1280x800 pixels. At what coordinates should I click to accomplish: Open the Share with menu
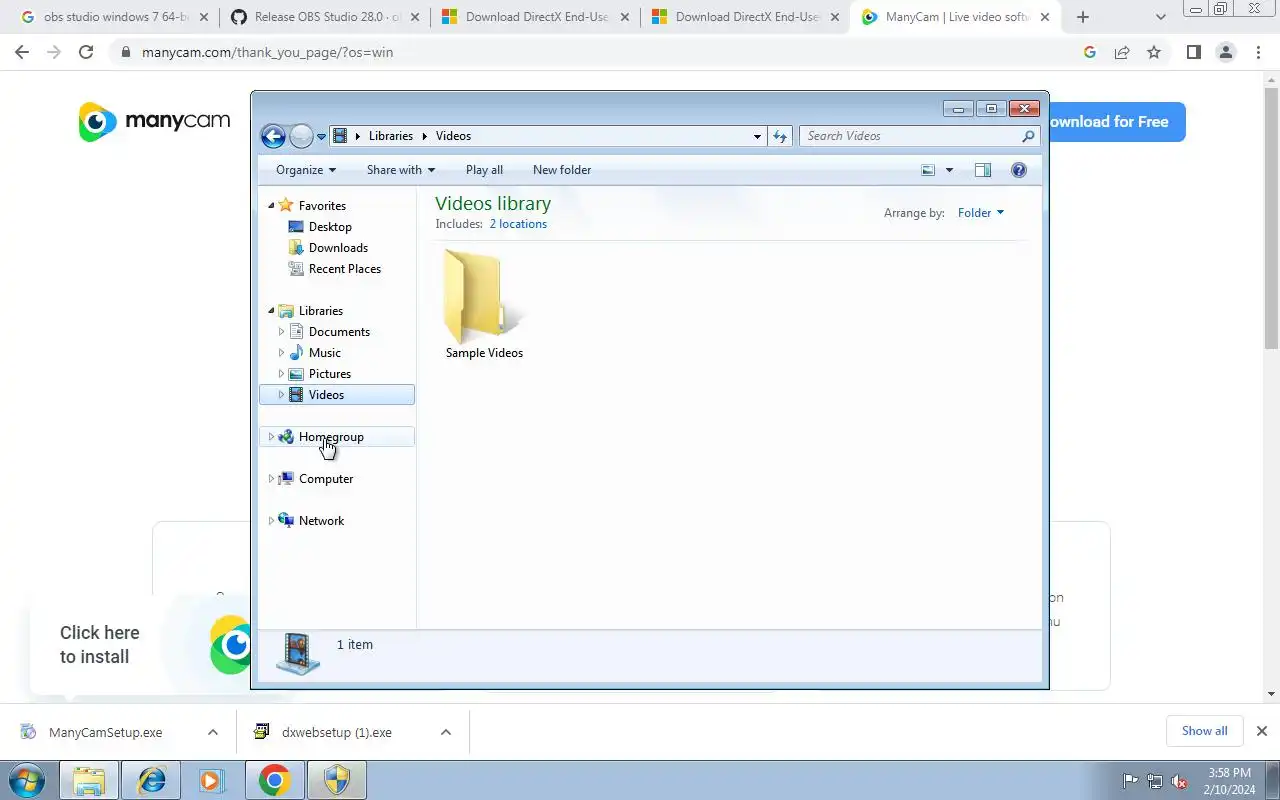400,170
